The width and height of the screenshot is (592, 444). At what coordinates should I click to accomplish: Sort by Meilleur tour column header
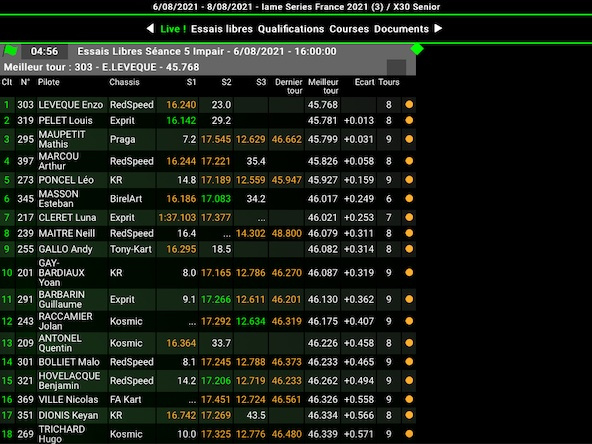pos(323,86)
